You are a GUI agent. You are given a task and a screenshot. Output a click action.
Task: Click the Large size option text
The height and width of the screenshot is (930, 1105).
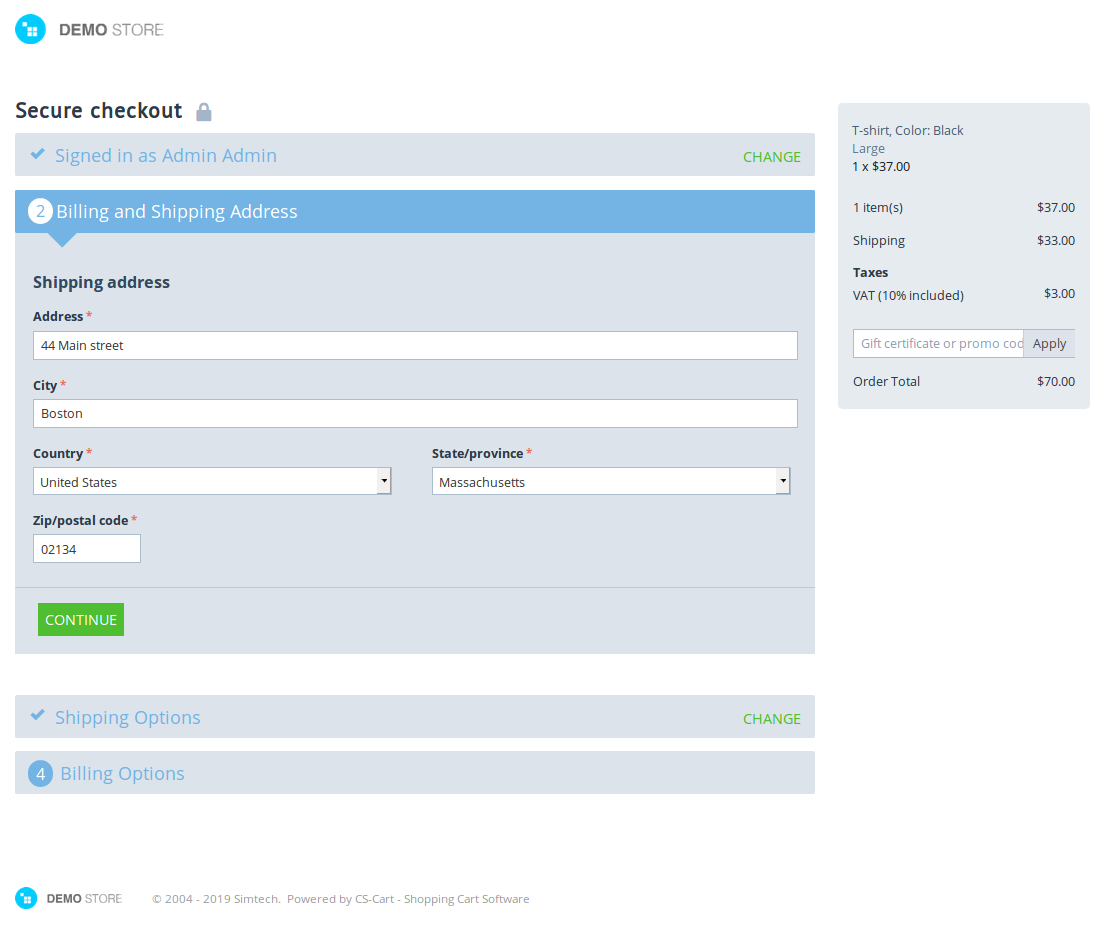tap(868, 149)
